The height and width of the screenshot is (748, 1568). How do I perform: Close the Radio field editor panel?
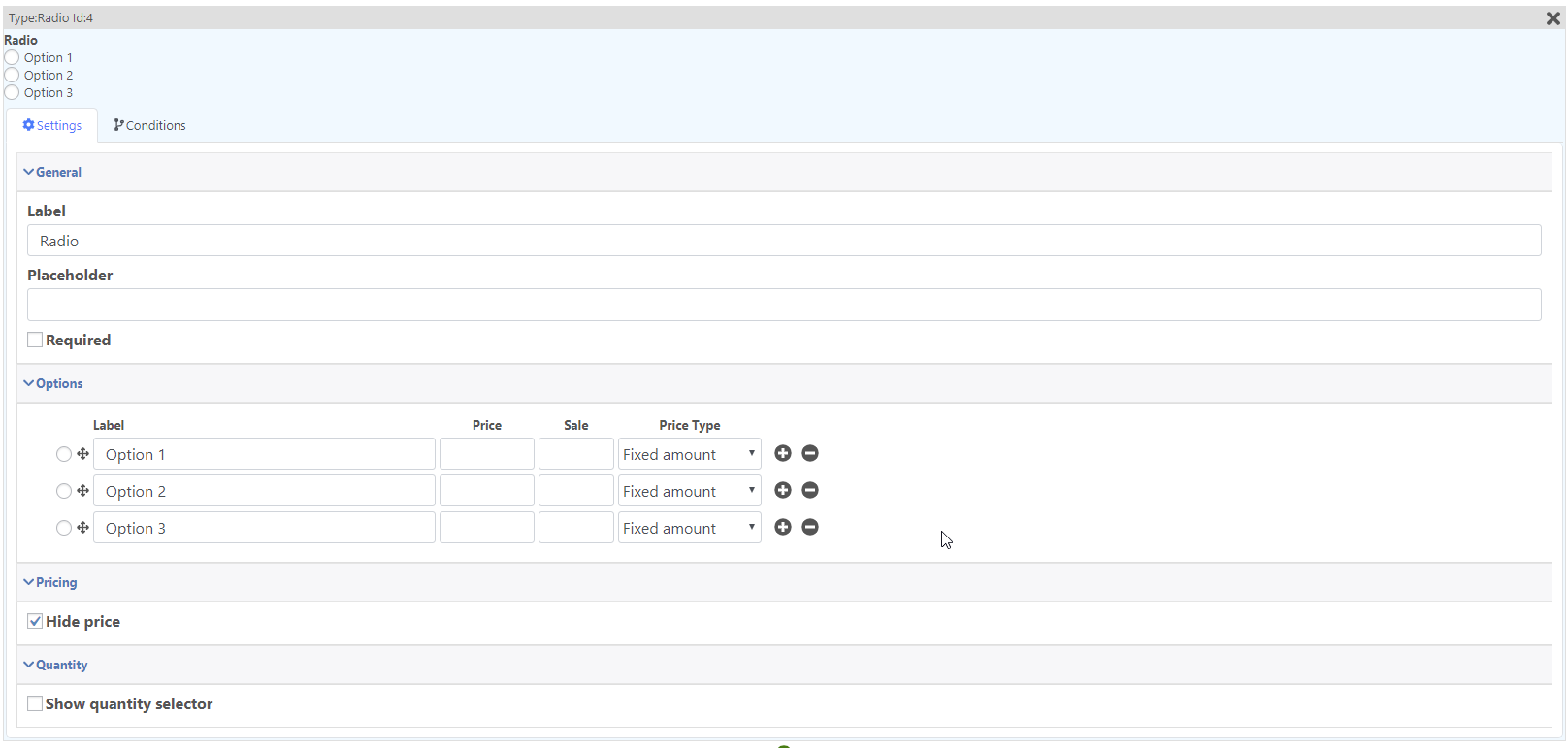1552,17
